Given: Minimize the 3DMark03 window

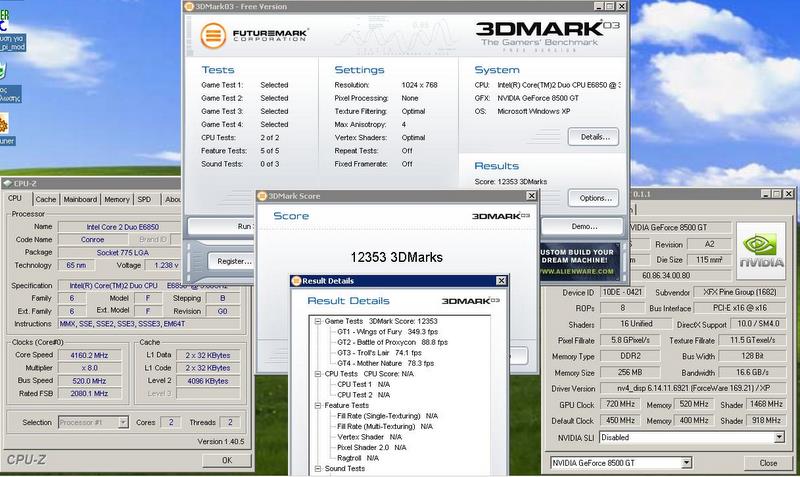Looking at the screenshot, I should pyautogui.click(x=599, y=6).
